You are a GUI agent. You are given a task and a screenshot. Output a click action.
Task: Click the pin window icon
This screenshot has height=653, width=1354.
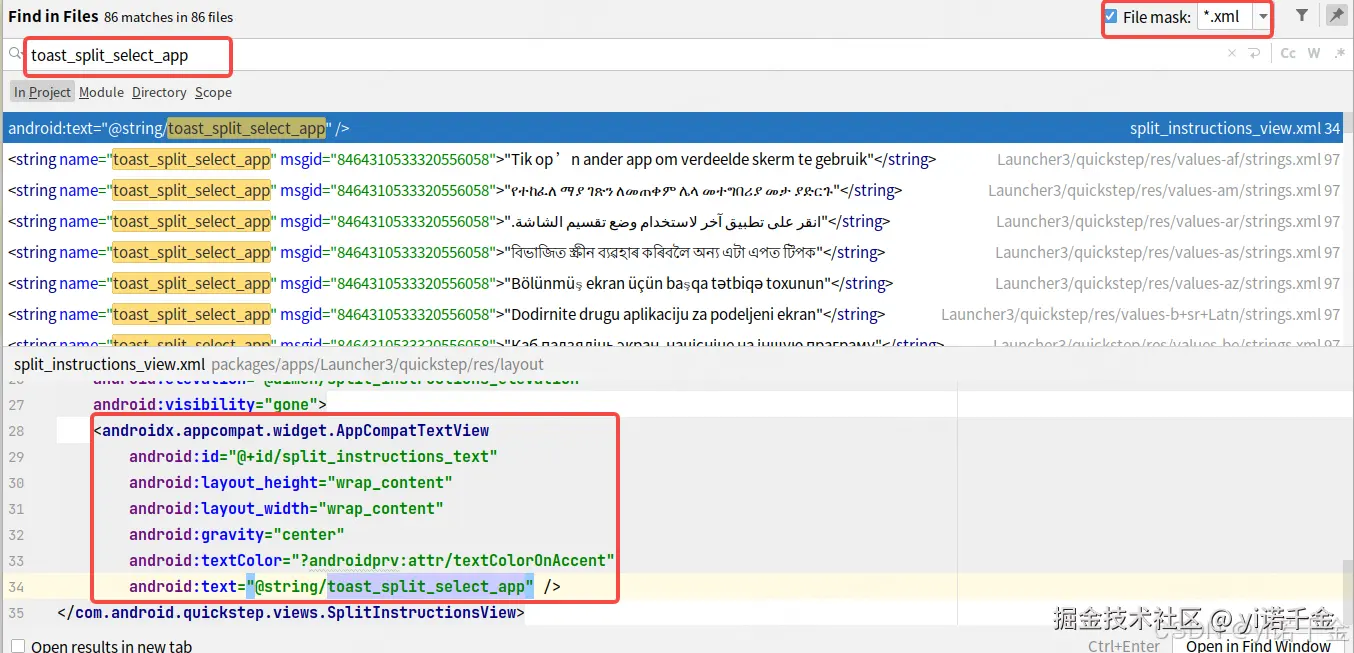(1336, 15)
